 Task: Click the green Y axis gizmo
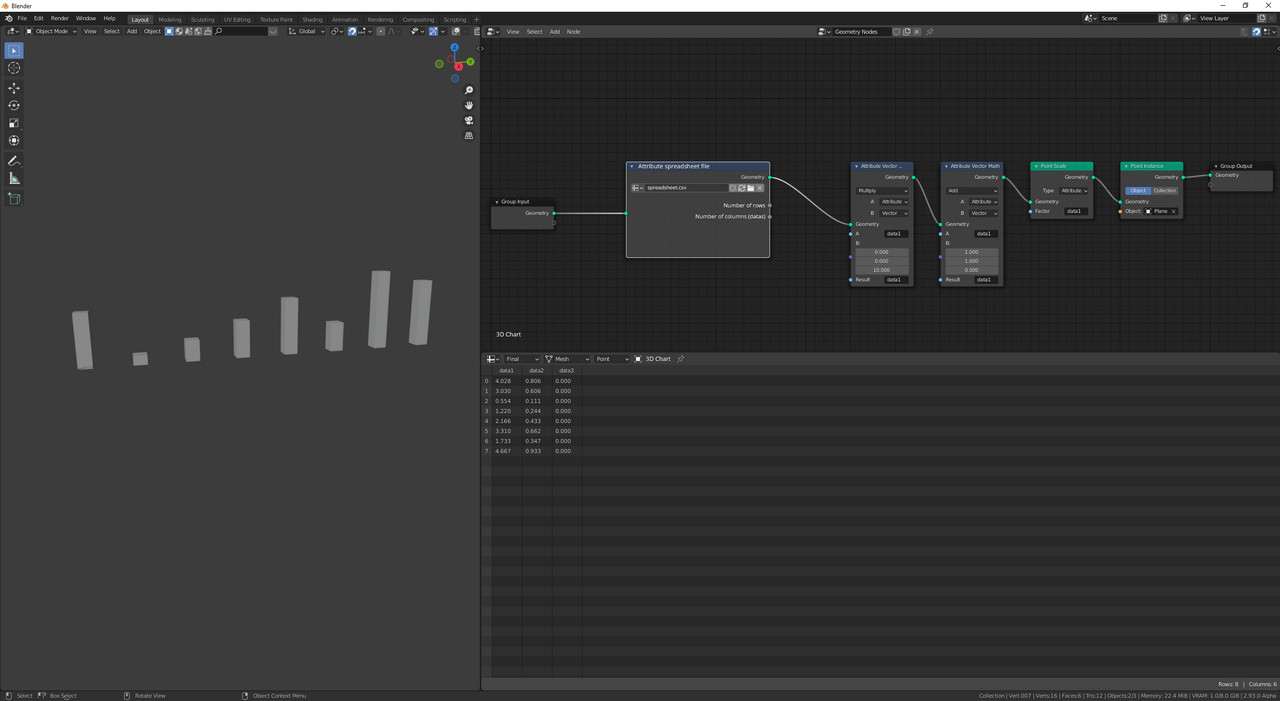tap(470, 62)
